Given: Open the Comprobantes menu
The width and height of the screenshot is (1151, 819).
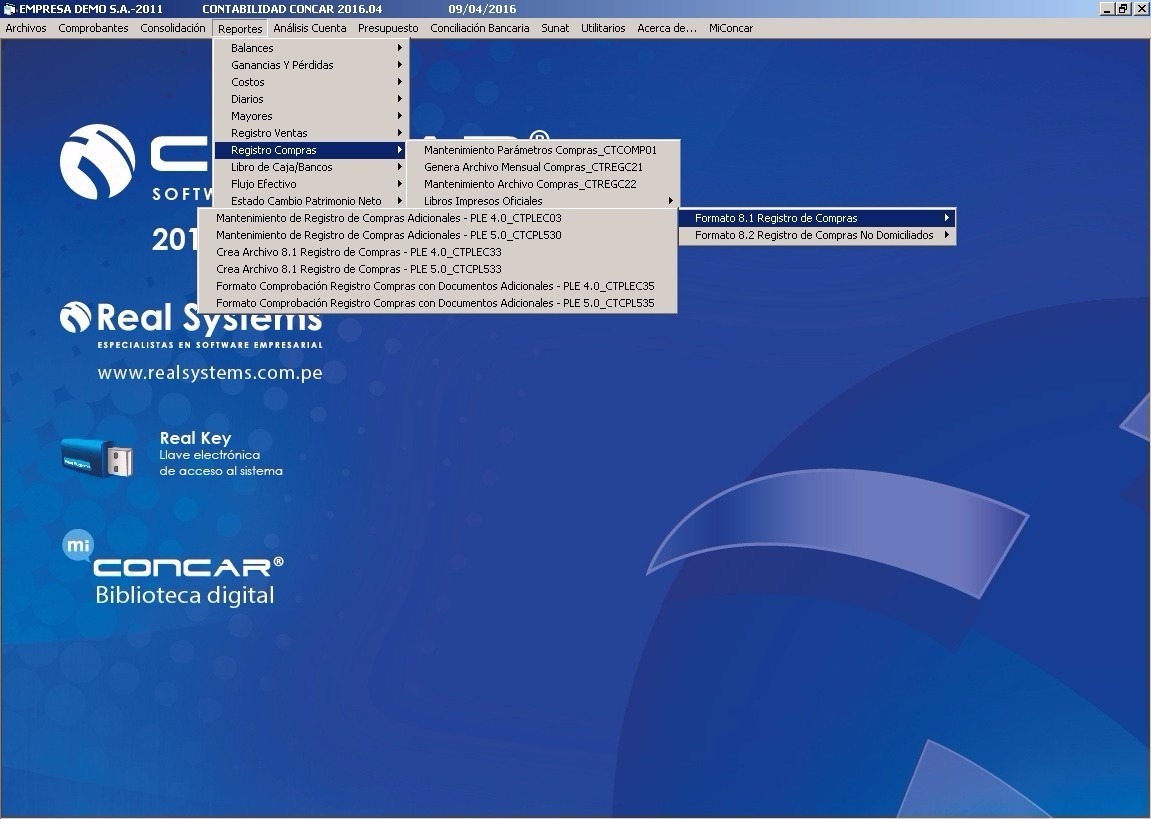Looking at the screenshot, I should (93, 28).
